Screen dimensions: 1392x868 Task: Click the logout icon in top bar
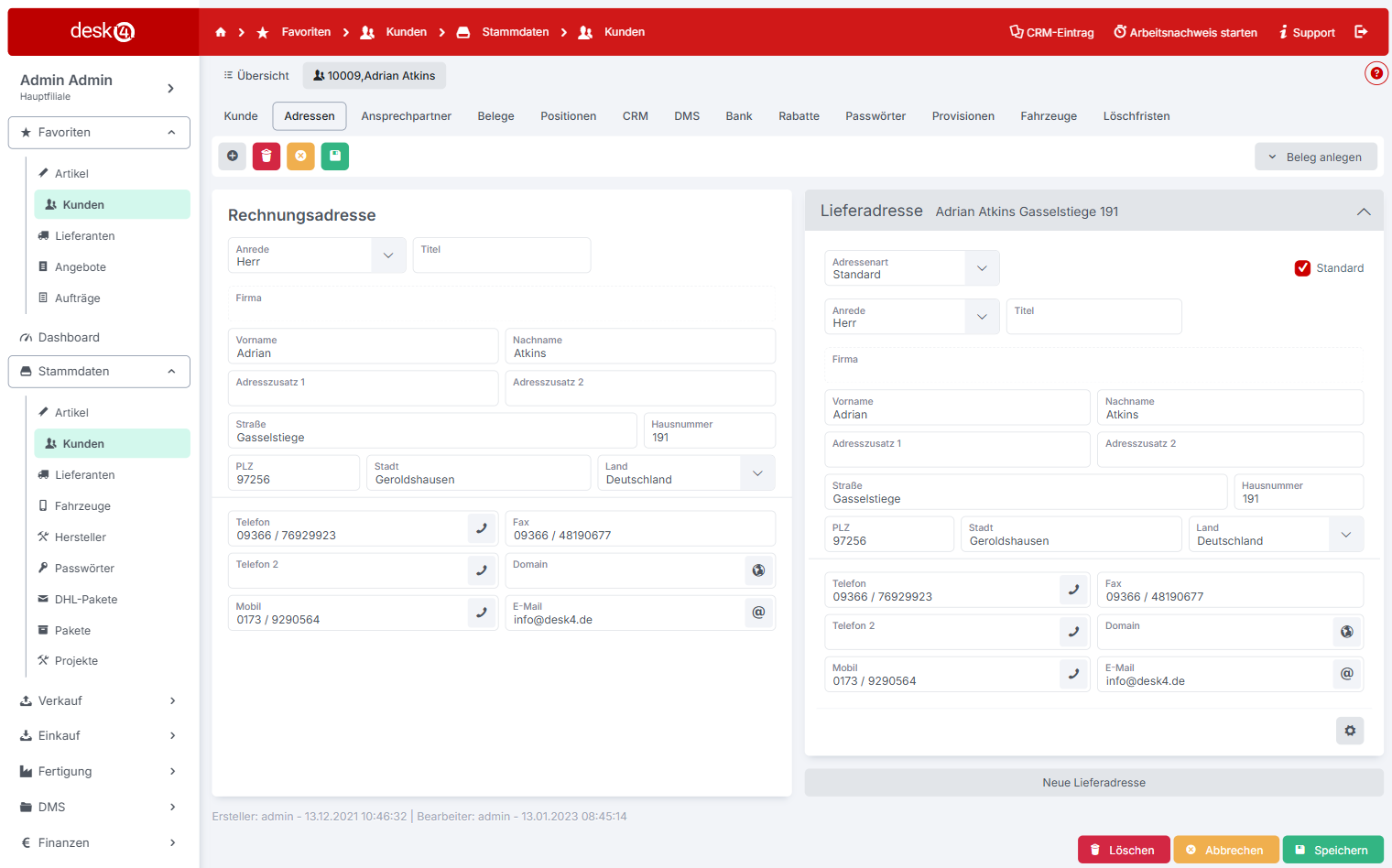click(x=1361, y=32)
